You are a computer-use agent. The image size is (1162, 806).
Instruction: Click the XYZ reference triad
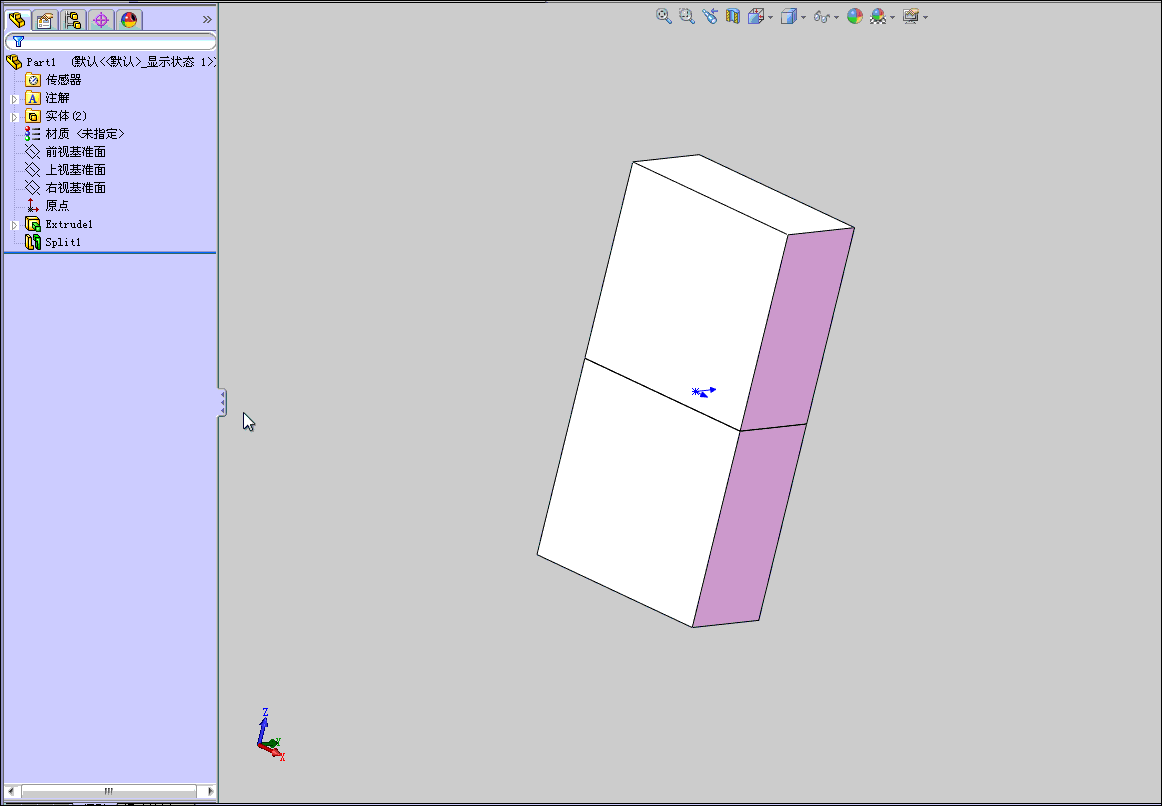(270, 736)
